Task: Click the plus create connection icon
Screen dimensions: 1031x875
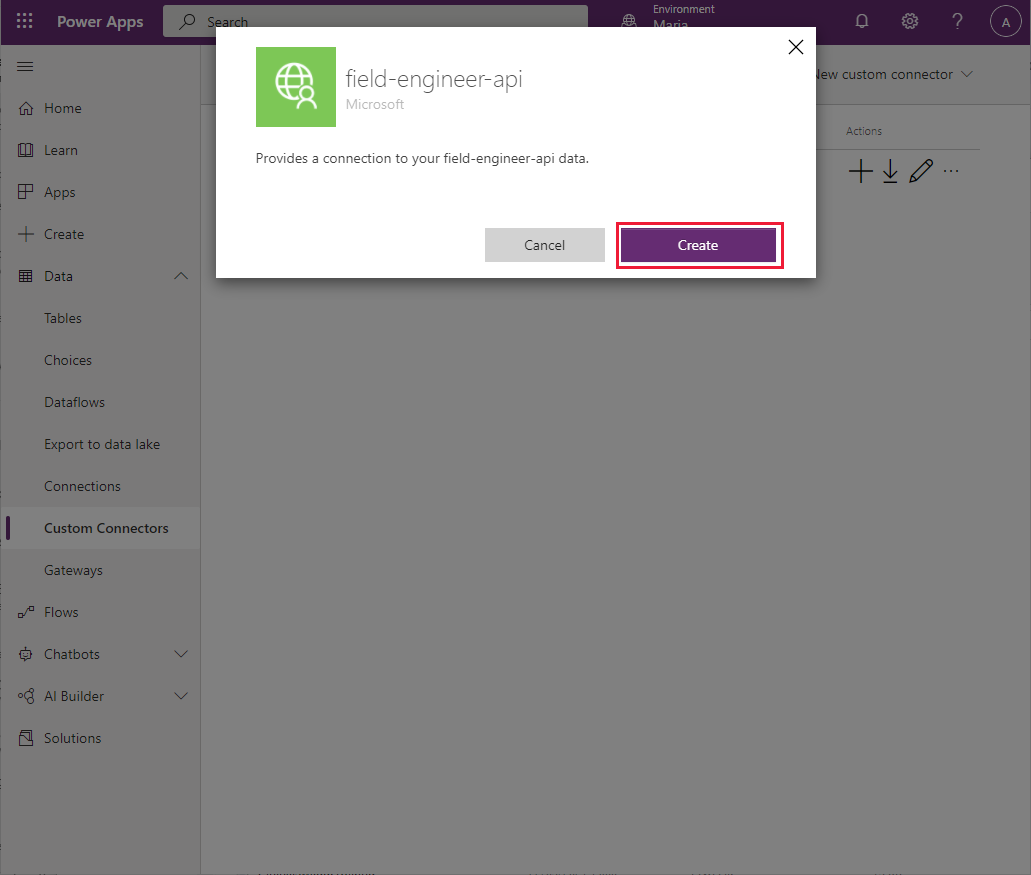Action: pos(860,172)
